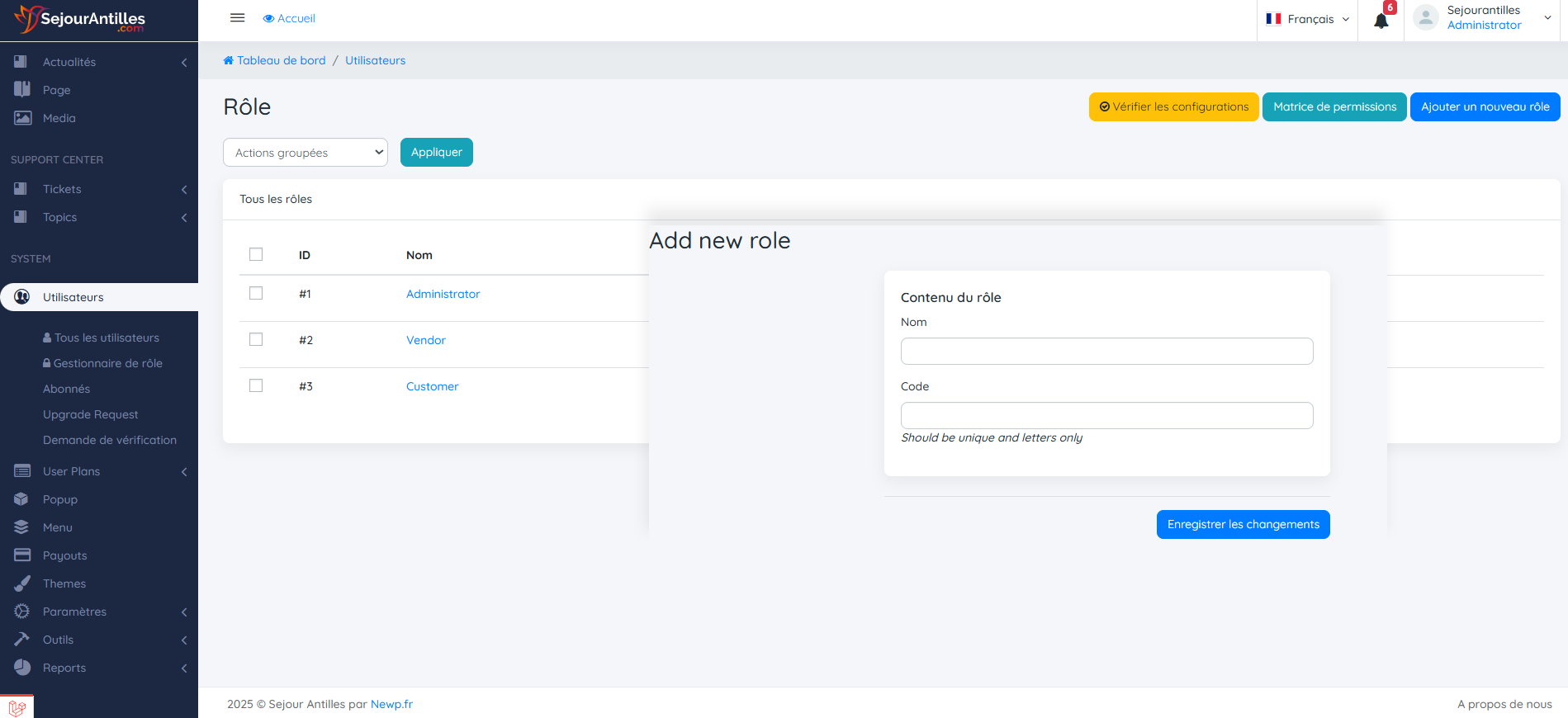Check the Vendor role row checkbox
The image size is (1568, 718).
pyautogui.click(x=256, y=340)
